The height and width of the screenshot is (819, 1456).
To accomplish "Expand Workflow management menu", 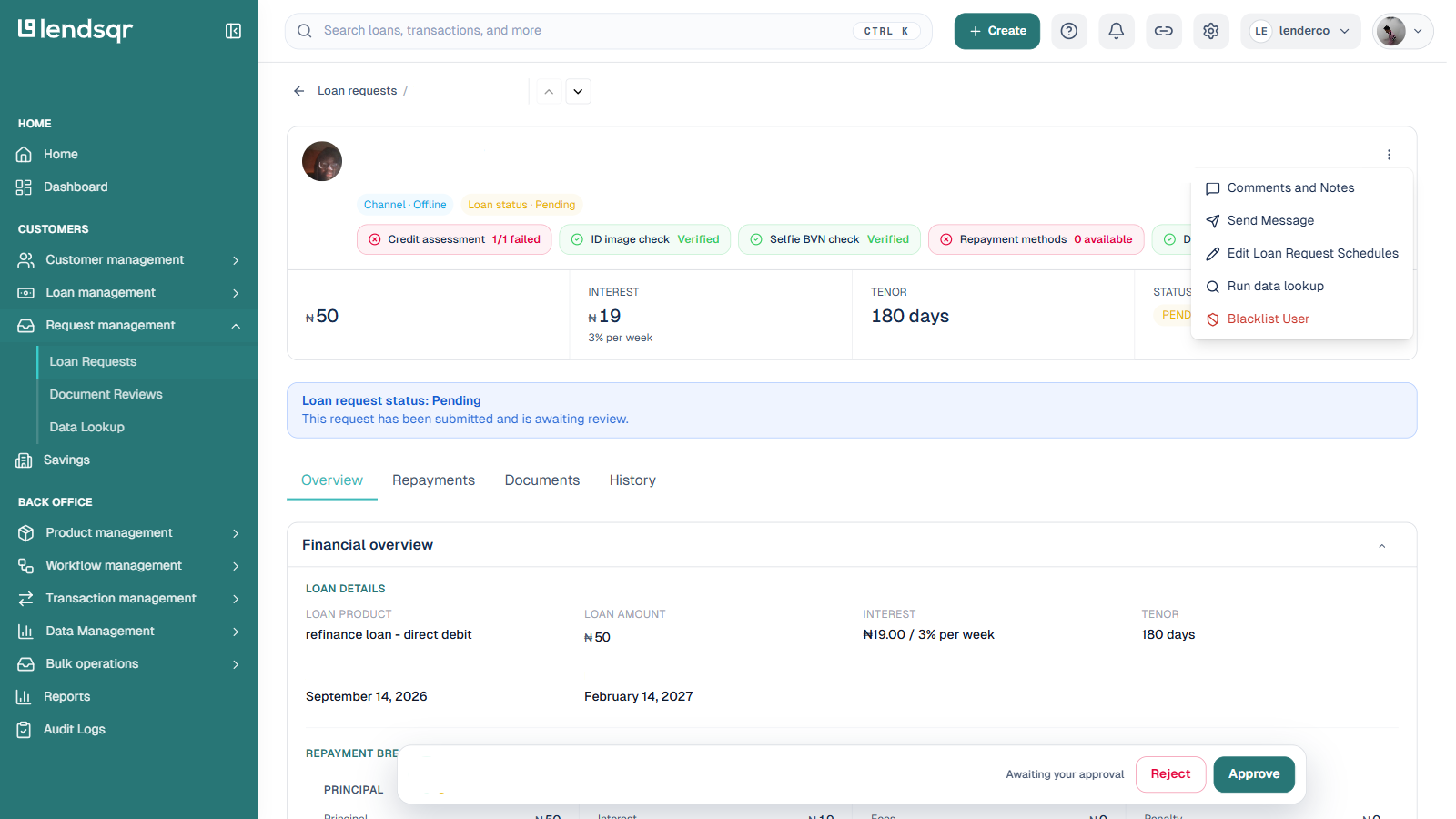I will [x=128, y=566].
